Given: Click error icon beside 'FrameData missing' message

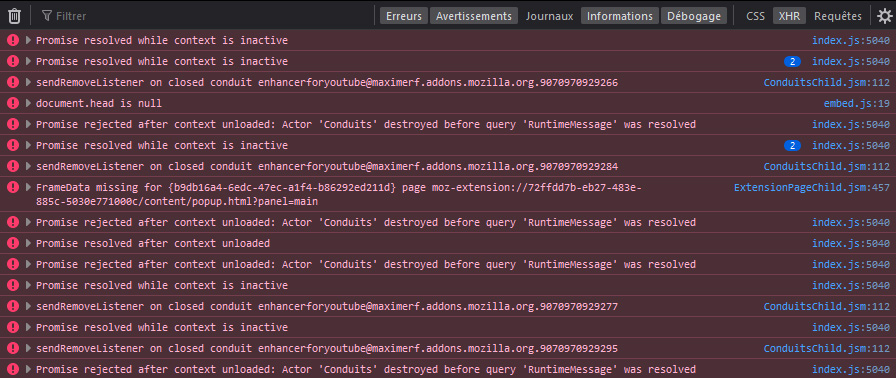Looking at the screenshot, I should [13, 187].
